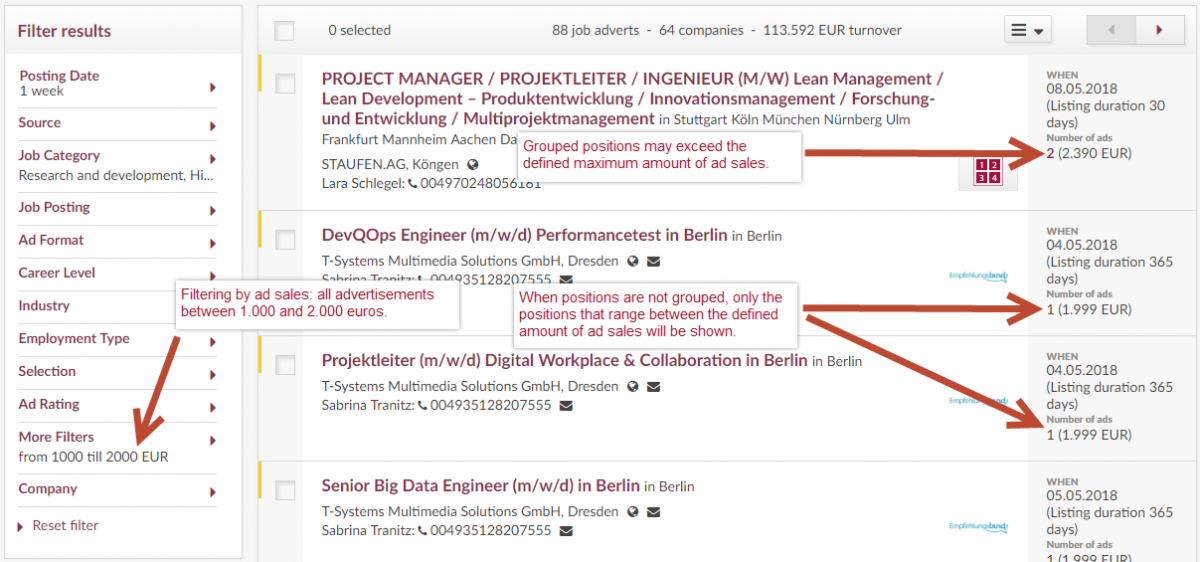Click '88 job adverts' summary text
Screen dimensions: 1200x562
[x=595, y=30]
